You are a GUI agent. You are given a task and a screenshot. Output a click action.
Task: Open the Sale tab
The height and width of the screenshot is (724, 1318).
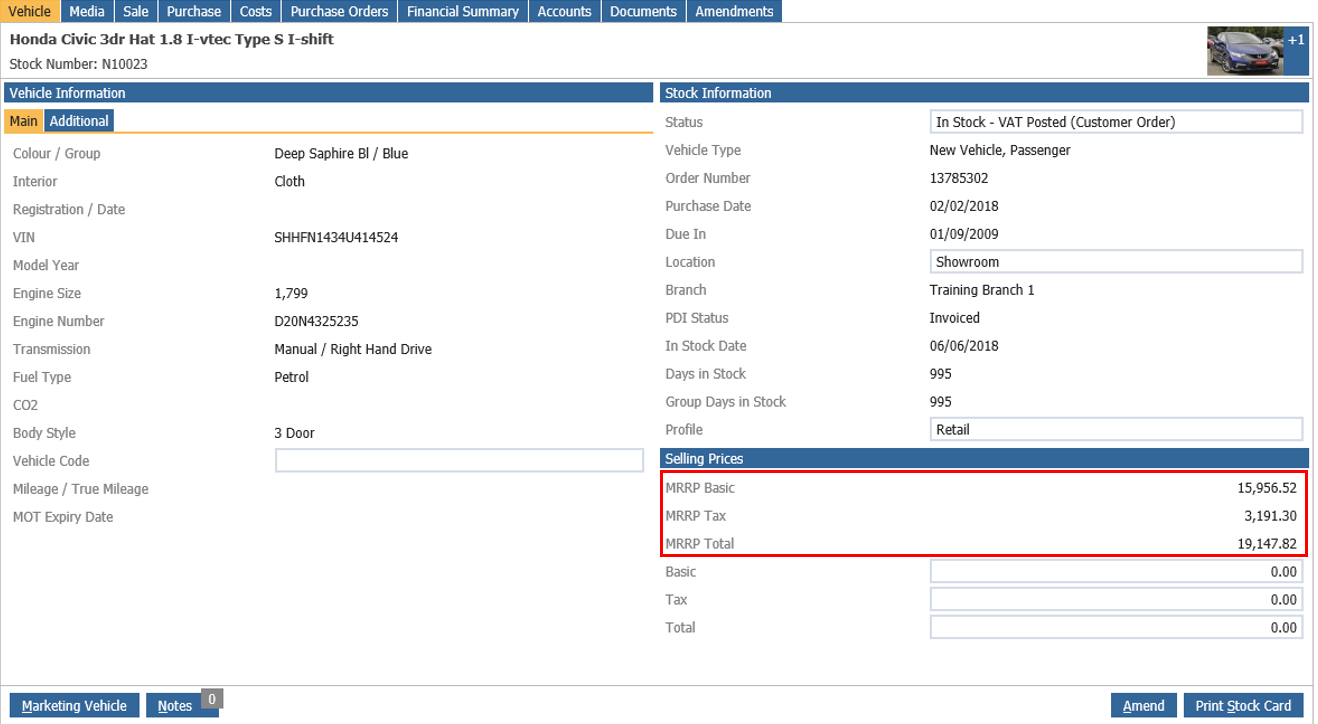(x=136, y=11)
